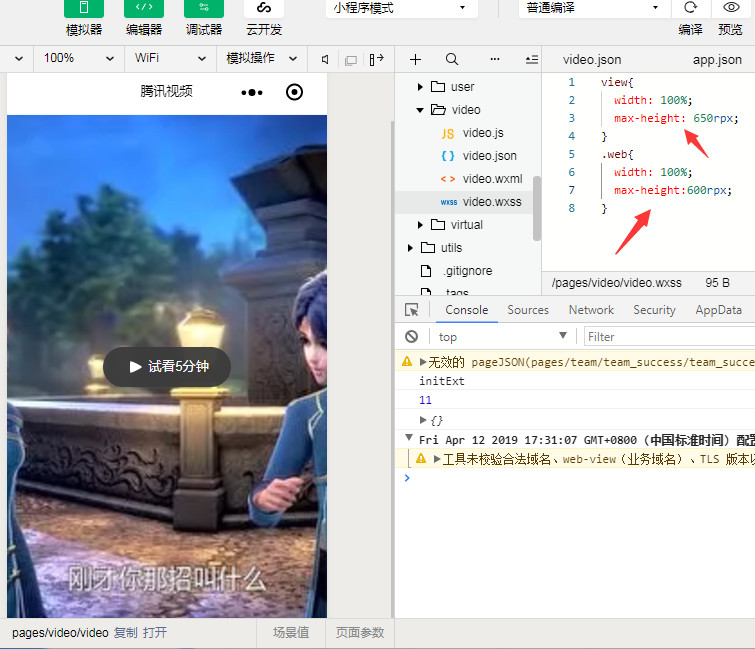Click the 预览 preview eye icon
Image resolution: width=755 pixels, height=649 pixels.
[731, 8]
